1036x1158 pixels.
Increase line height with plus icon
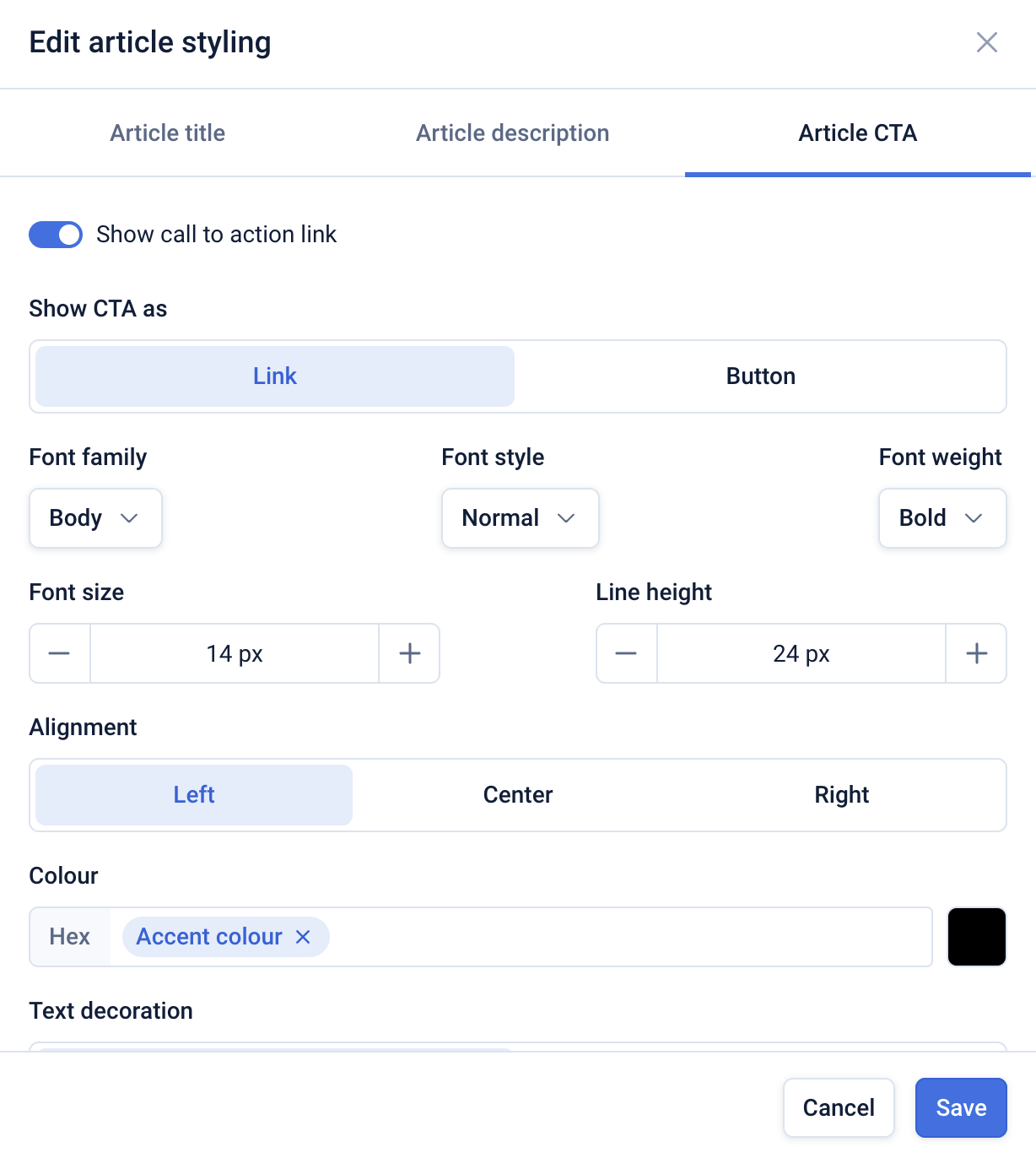coord(976,653)
